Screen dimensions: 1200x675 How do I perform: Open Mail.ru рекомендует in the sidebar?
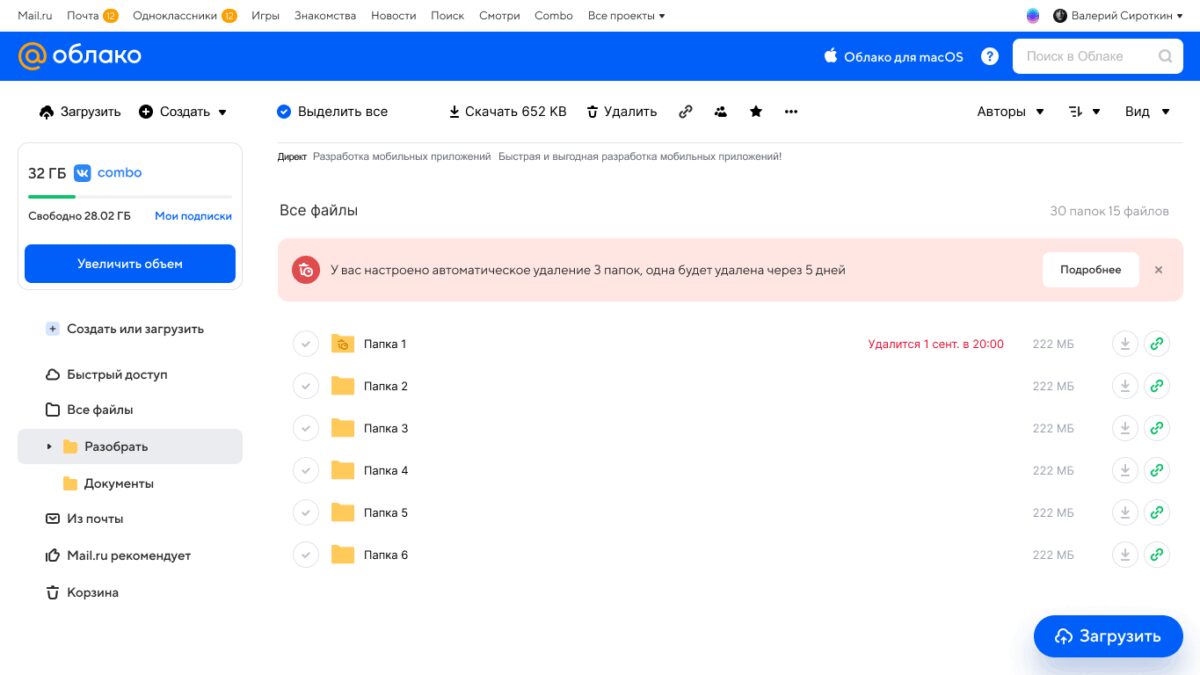[118, 556]
